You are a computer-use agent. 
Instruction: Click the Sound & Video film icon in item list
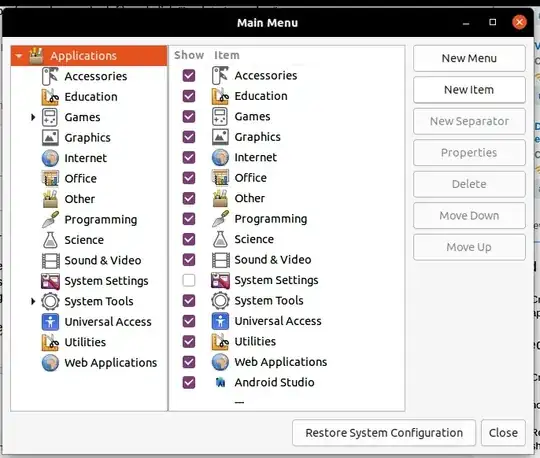pyautogui.click(x=220, y=260)
